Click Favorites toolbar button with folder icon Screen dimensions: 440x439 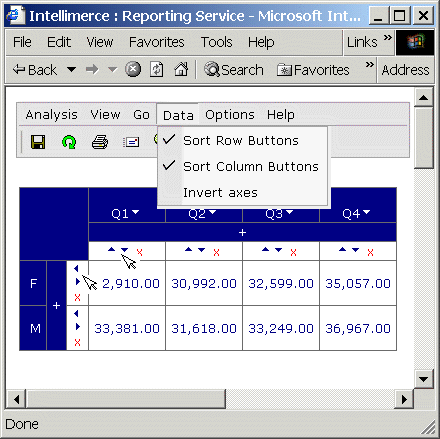[313, 70]
